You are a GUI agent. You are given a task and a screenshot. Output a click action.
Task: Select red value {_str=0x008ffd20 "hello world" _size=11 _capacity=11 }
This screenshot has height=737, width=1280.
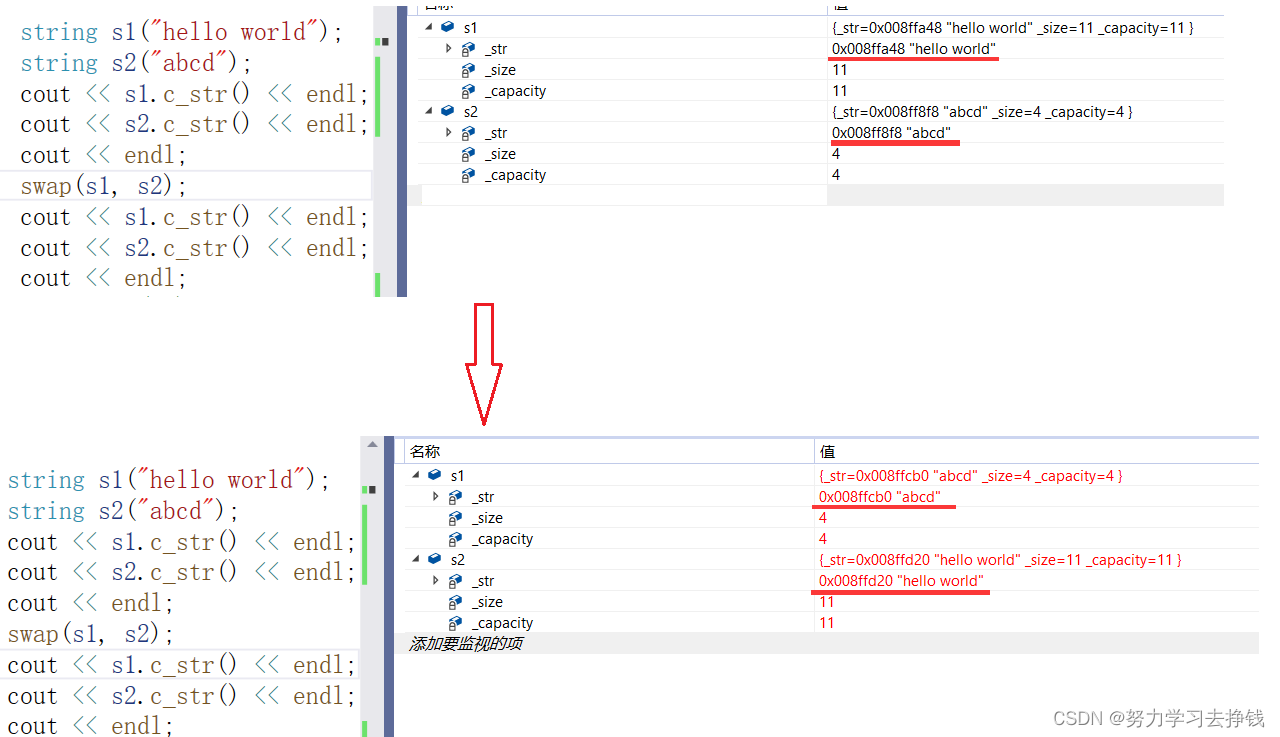[x=1000, y=560]
